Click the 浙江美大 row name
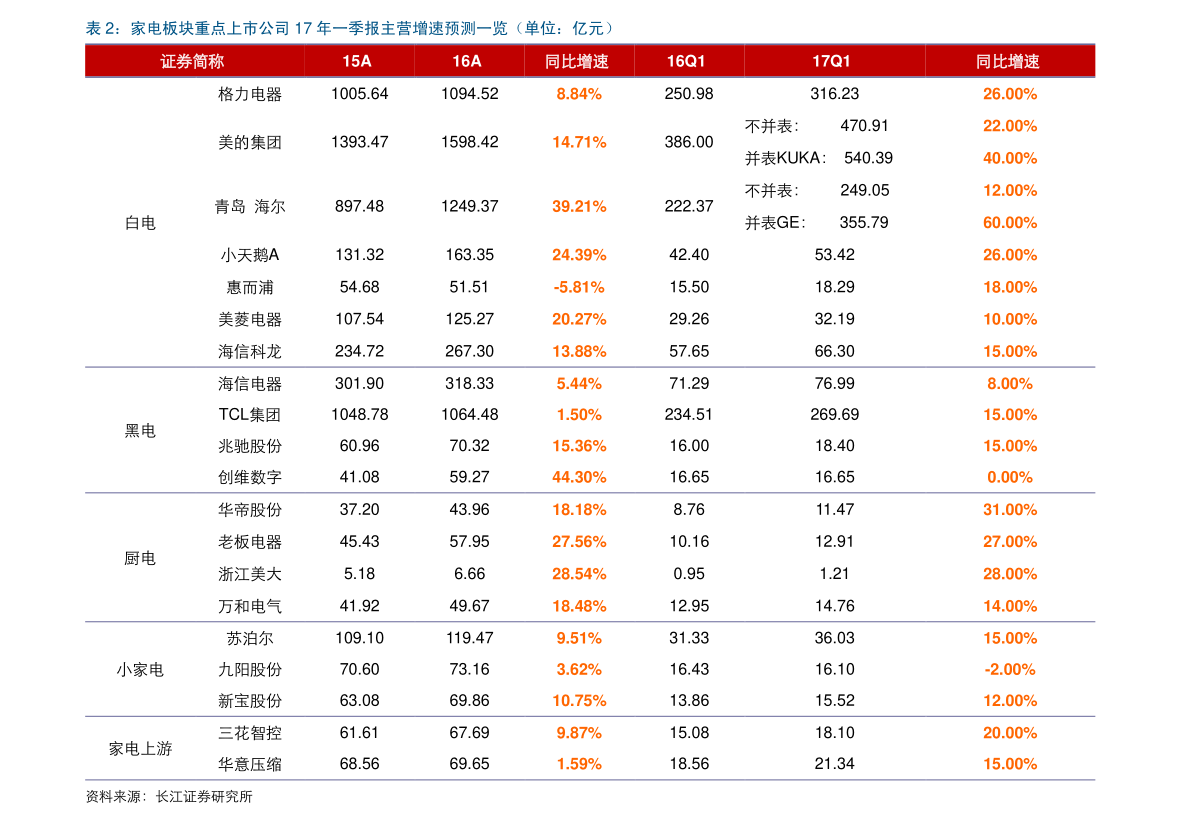This screenshot has height=824, width=1191. click(x=250, y=575)
